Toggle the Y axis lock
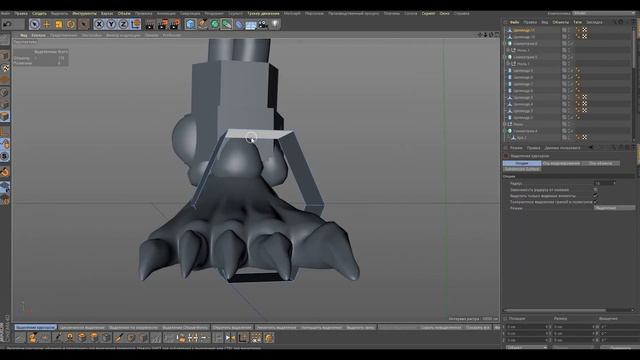640x360 pixels. [111, 24]
